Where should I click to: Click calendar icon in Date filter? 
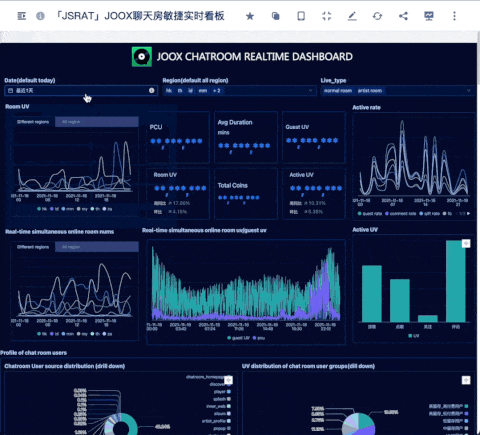tap(10, 91)
